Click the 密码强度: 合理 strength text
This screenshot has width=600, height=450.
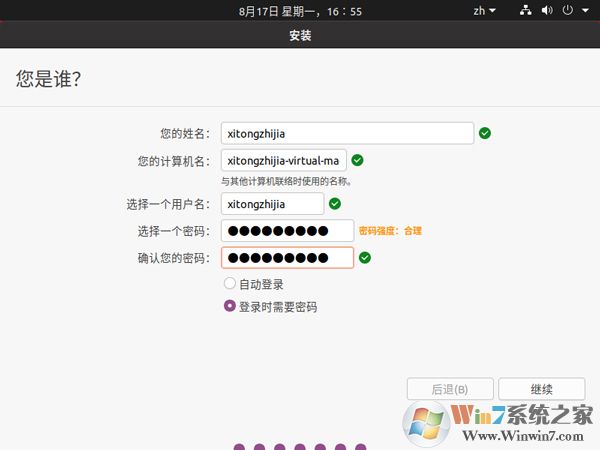click(x=390, y=231)
